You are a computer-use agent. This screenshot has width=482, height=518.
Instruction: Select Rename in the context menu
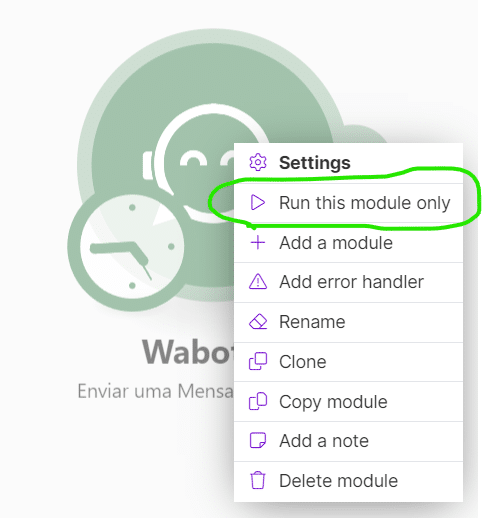[348, 322]
